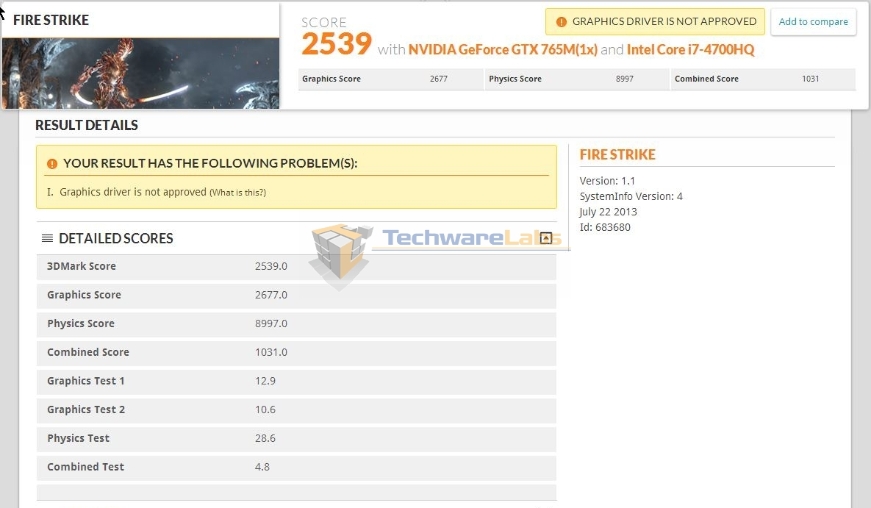Click the Fire Strike title heading
This screenshot has height=508, width=871.
click(x=51, y=20)
